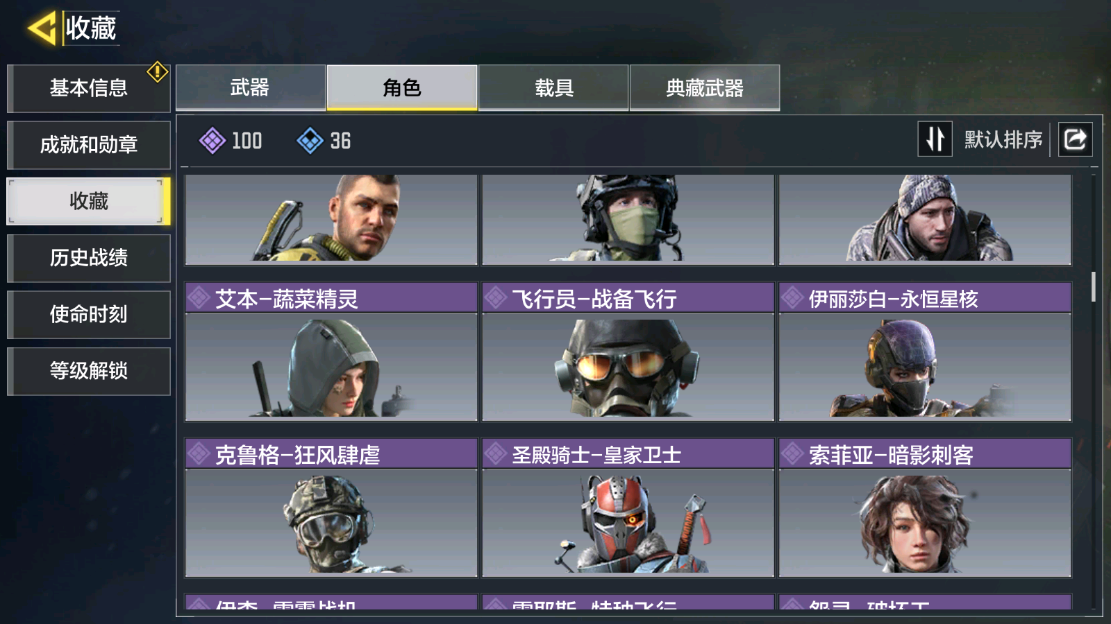Tap the yellow back arrow icon
Image resolution: width=1111 pixels, height=624 pixels.
pos(41,28)
